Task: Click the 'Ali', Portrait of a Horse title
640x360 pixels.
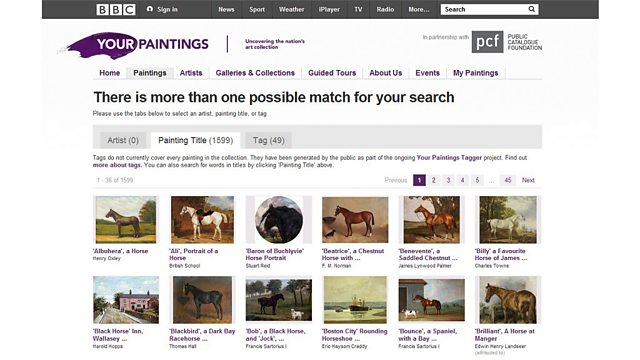Action: [194, 254]
